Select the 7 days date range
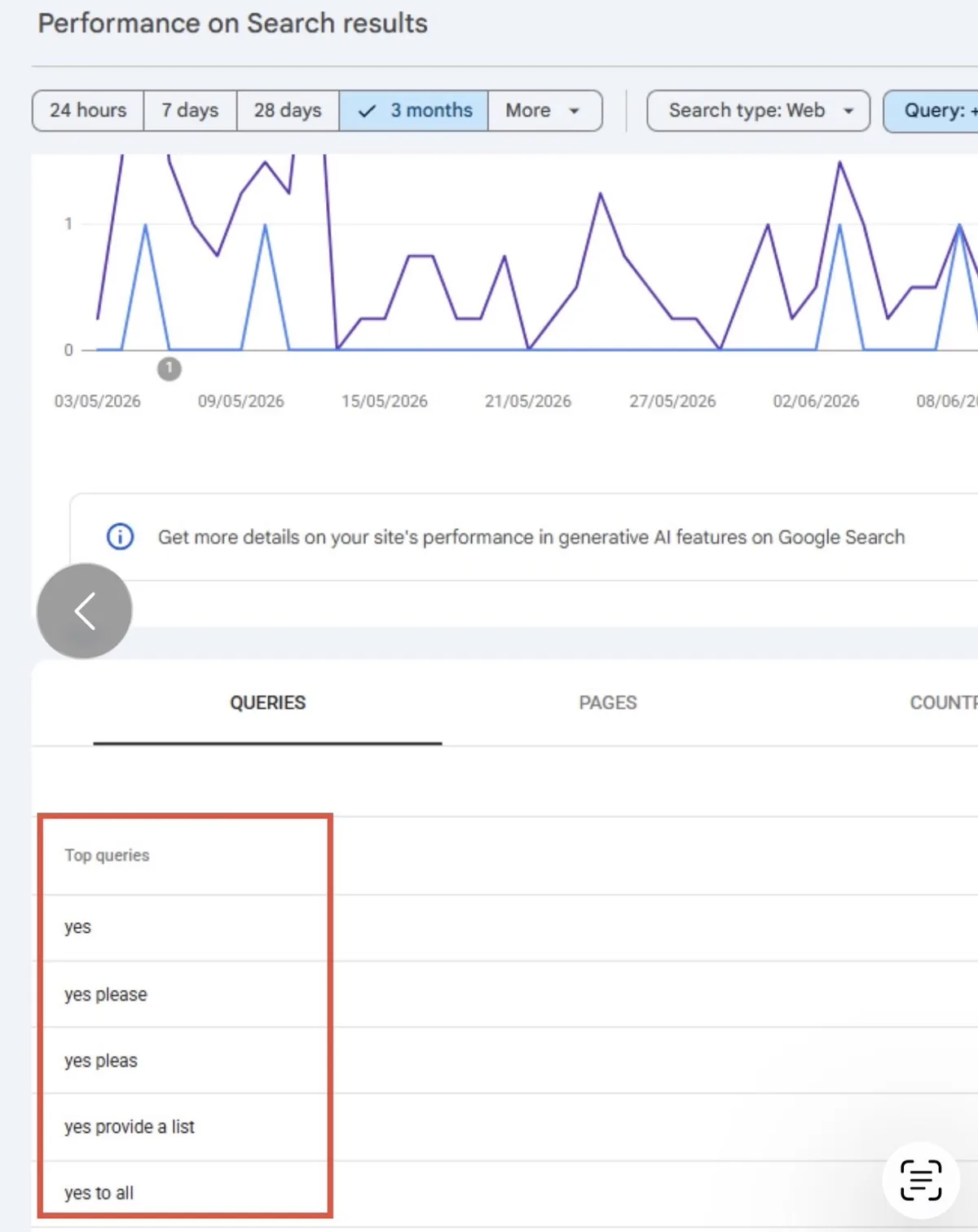The image size is (978, 1232). pos(190,111)
